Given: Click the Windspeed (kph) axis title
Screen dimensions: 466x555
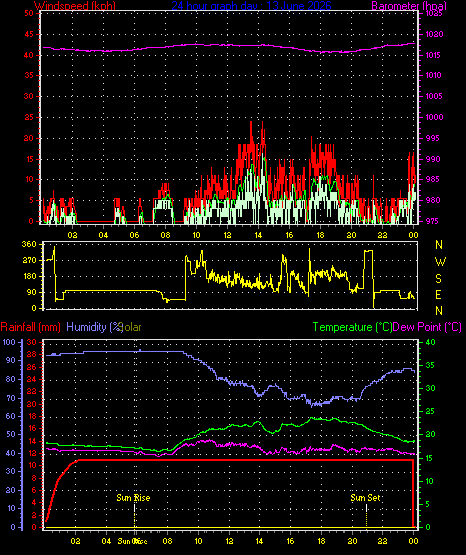Looking at the screenshot, I should 75,5.
